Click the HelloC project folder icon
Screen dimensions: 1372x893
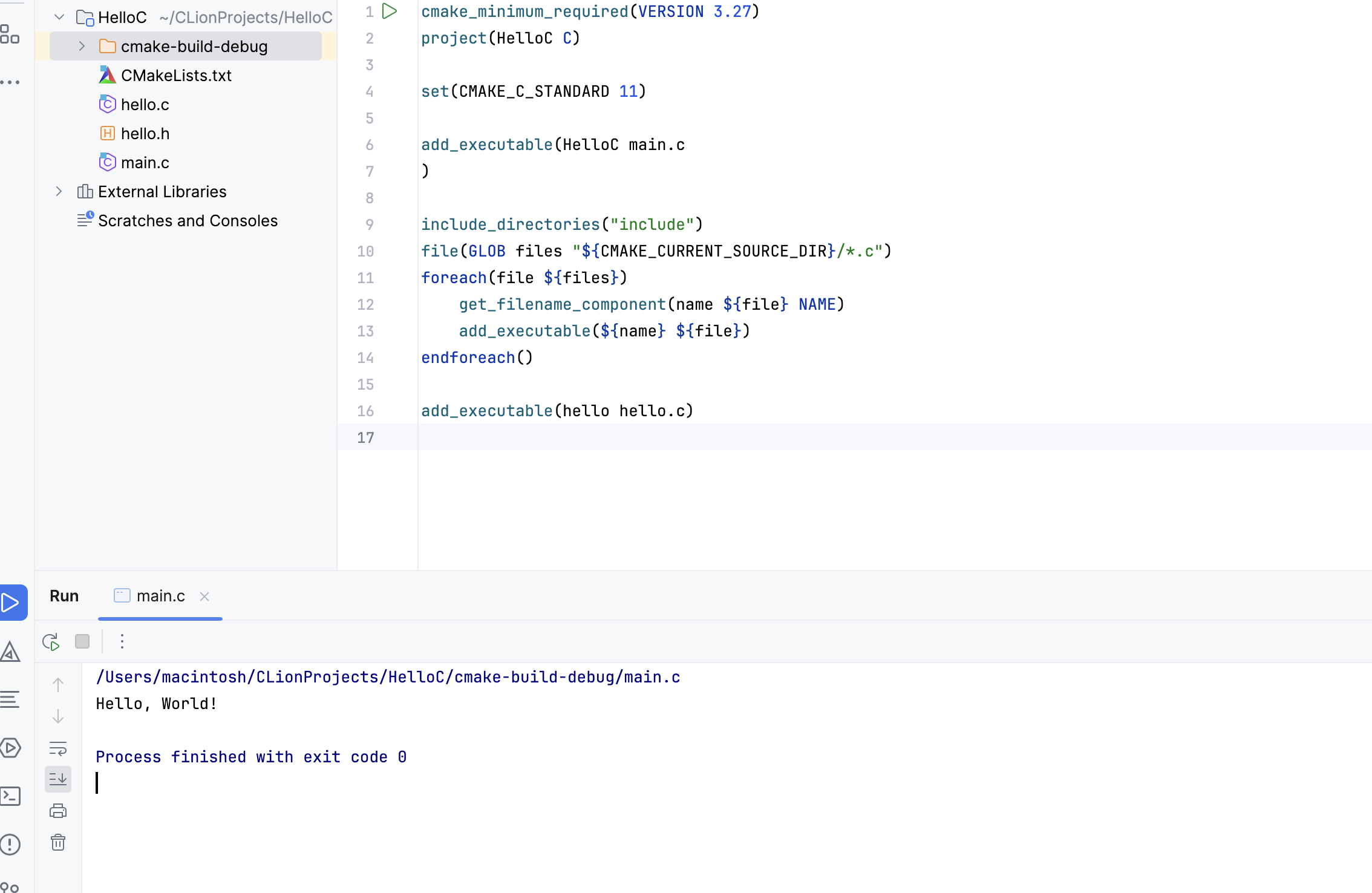coord(85,18)
